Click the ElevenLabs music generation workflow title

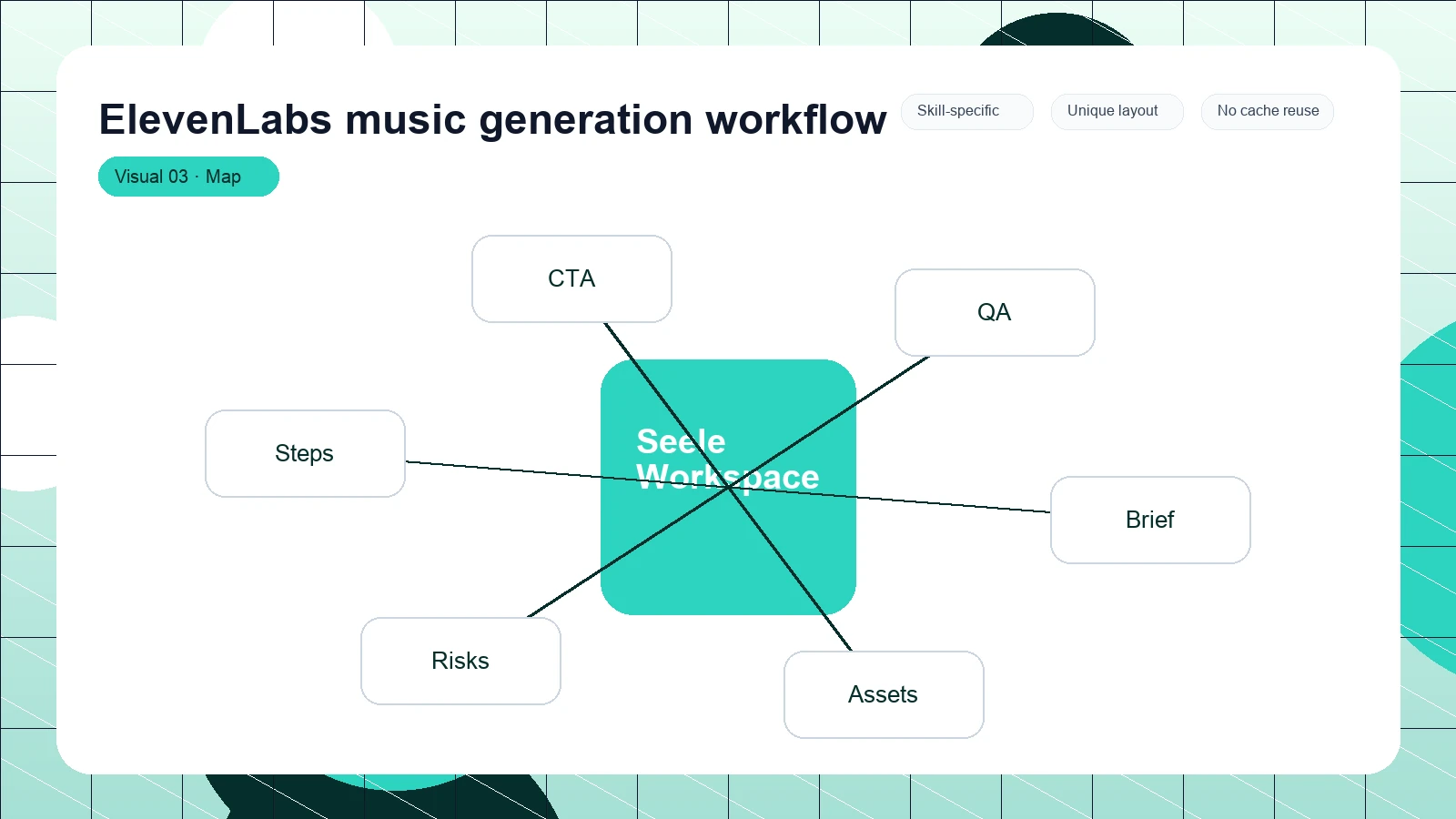pyautogui.click(x=492, y=119)
